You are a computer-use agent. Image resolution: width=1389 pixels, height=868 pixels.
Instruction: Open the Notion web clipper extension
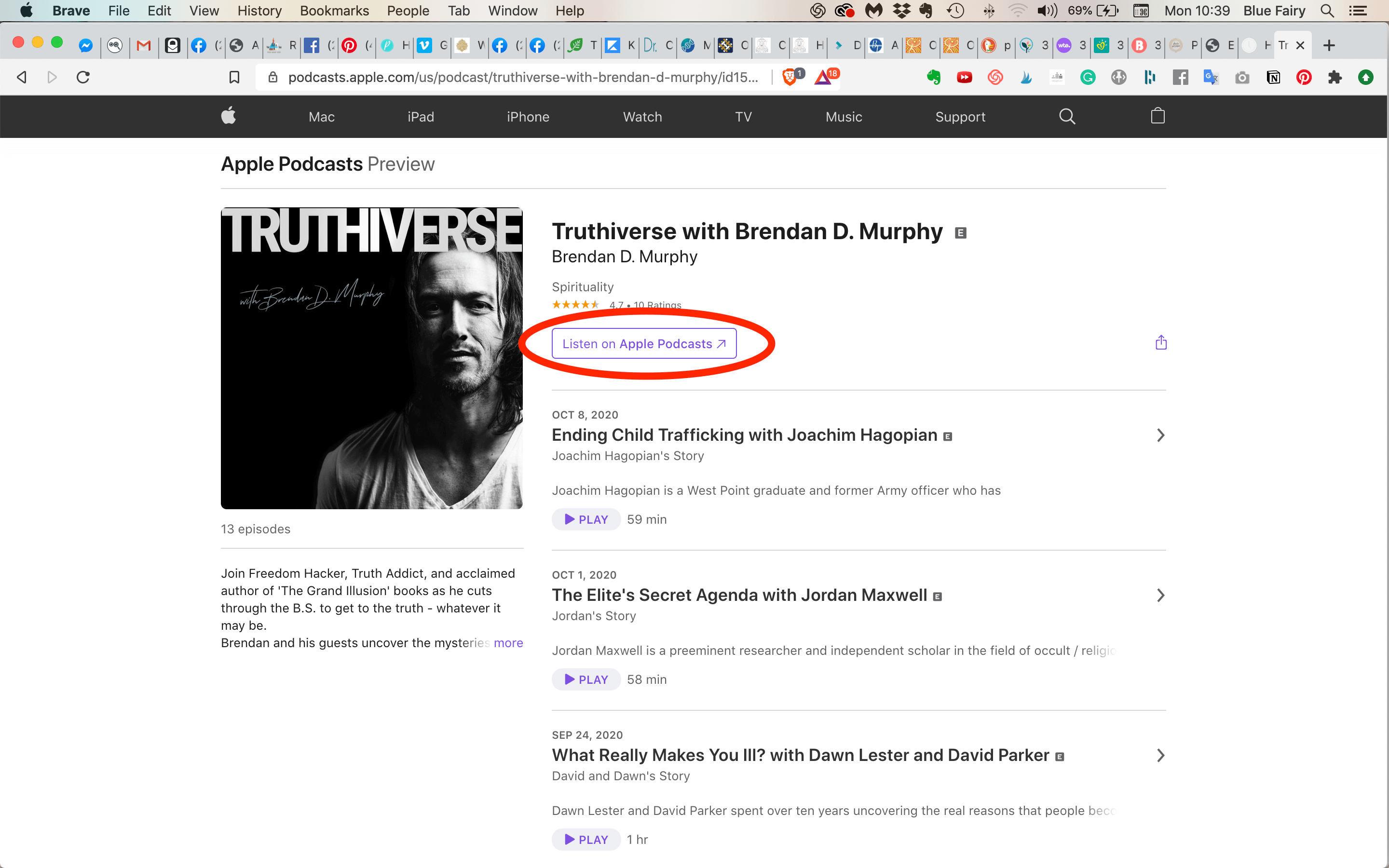(x=1273, y=77)
